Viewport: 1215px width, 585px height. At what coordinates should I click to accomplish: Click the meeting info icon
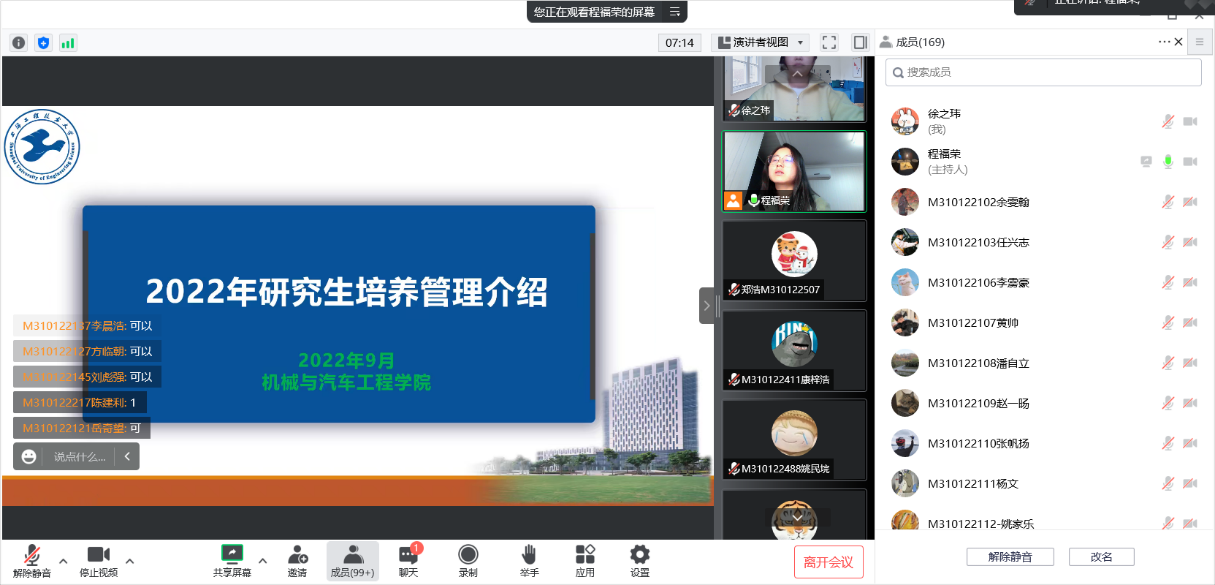pyautogui.click(x=18, y=42)
